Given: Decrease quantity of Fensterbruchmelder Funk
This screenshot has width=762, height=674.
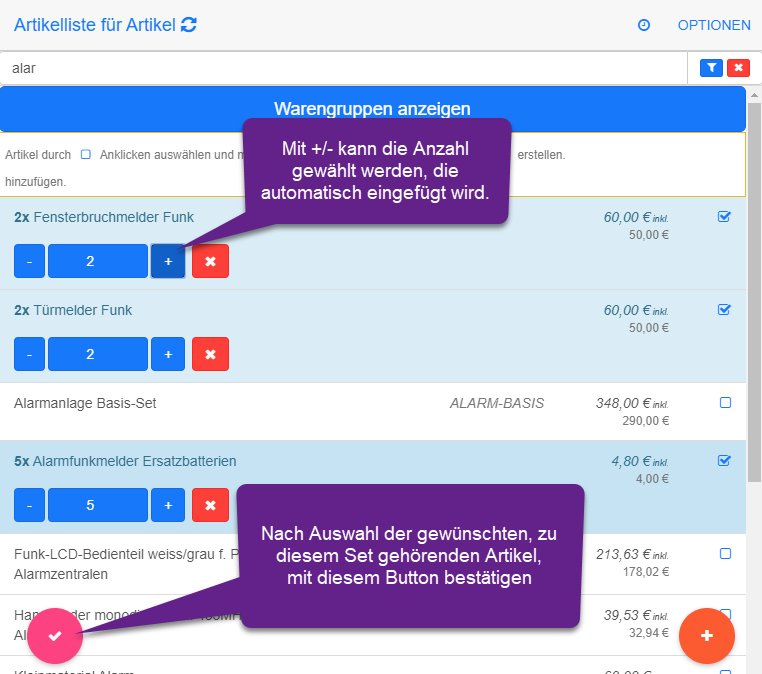Looking at the screenshot, I should tap(29, 261).
